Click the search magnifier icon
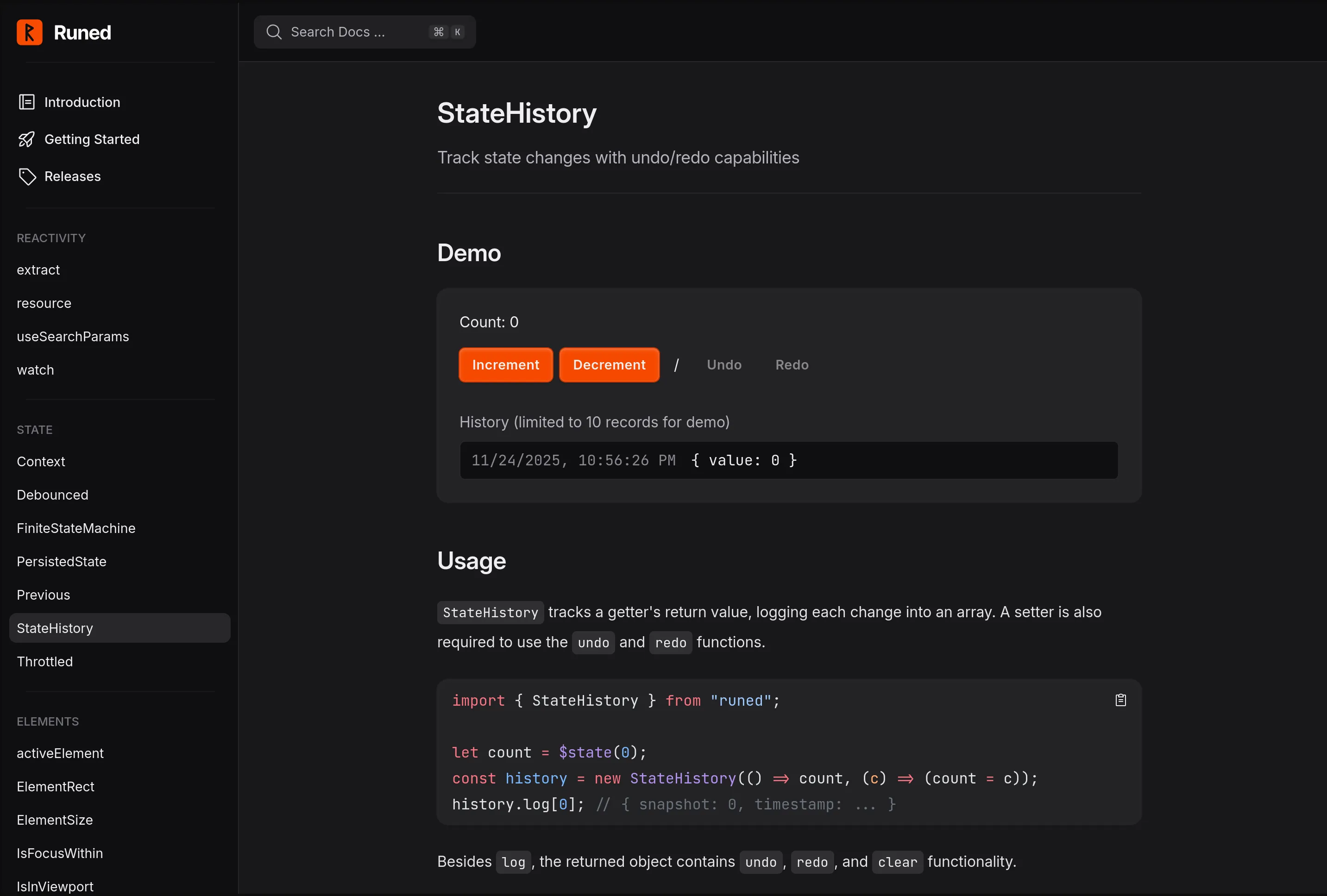The width and height of the screenshot is (1327, 896). point(274,32)
